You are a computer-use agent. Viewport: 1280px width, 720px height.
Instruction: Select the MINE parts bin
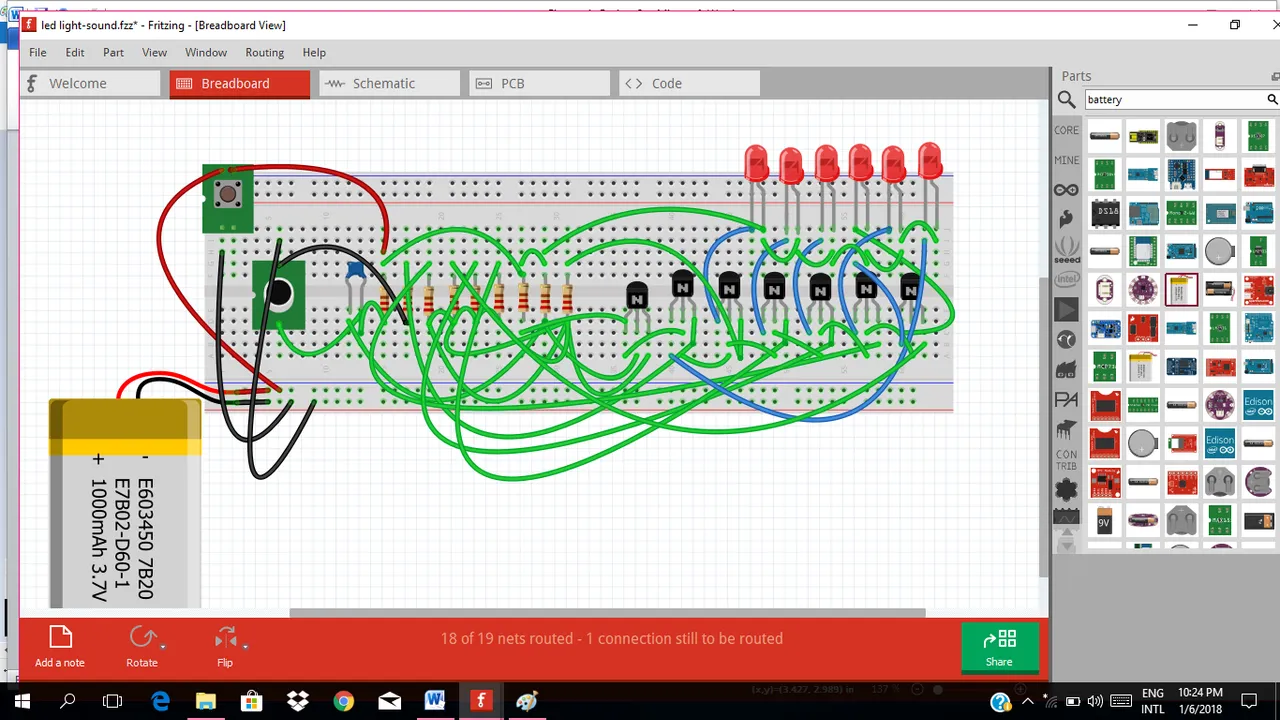click(x=1066, y=160)
